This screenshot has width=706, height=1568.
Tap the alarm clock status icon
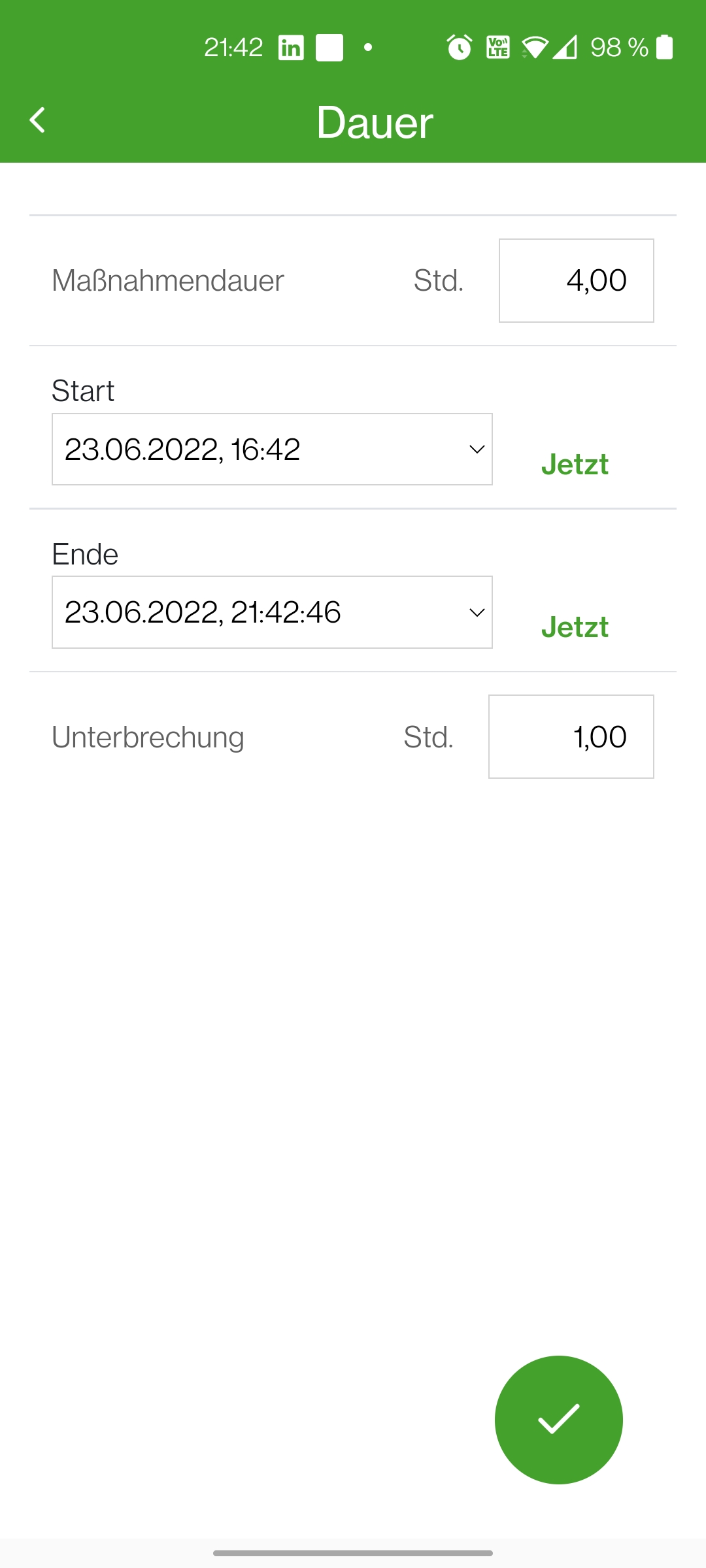pos(459,48)
